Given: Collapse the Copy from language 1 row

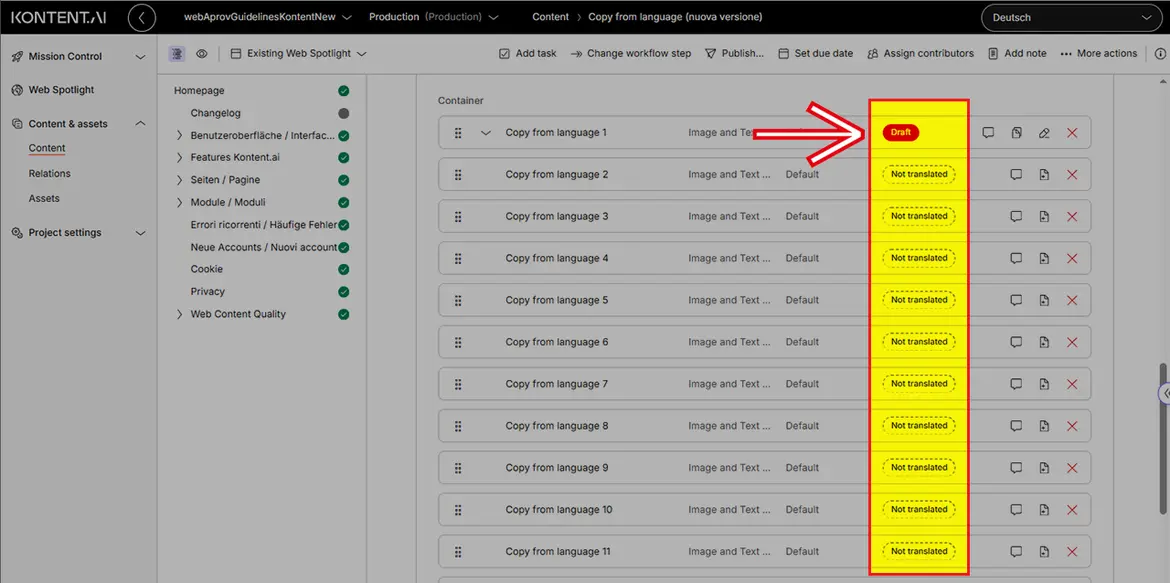Looking at the screenshot, I should pyautogui.click(x=486, y=133).
